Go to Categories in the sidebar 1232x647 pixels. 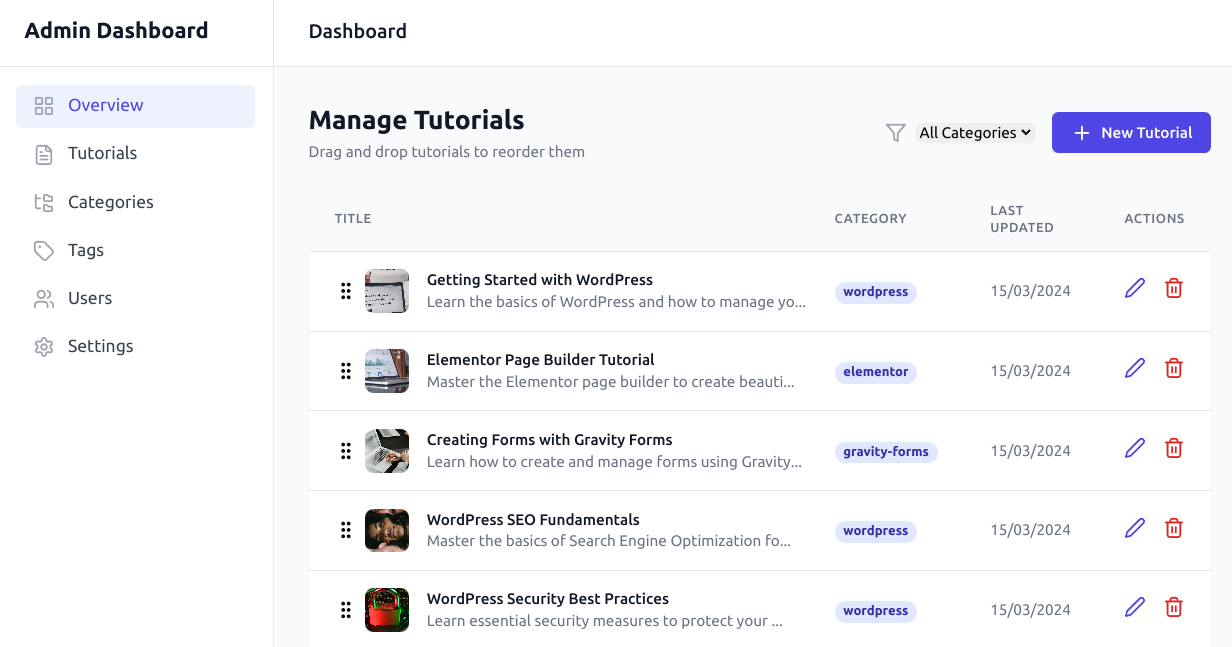[x=110, y=202]
